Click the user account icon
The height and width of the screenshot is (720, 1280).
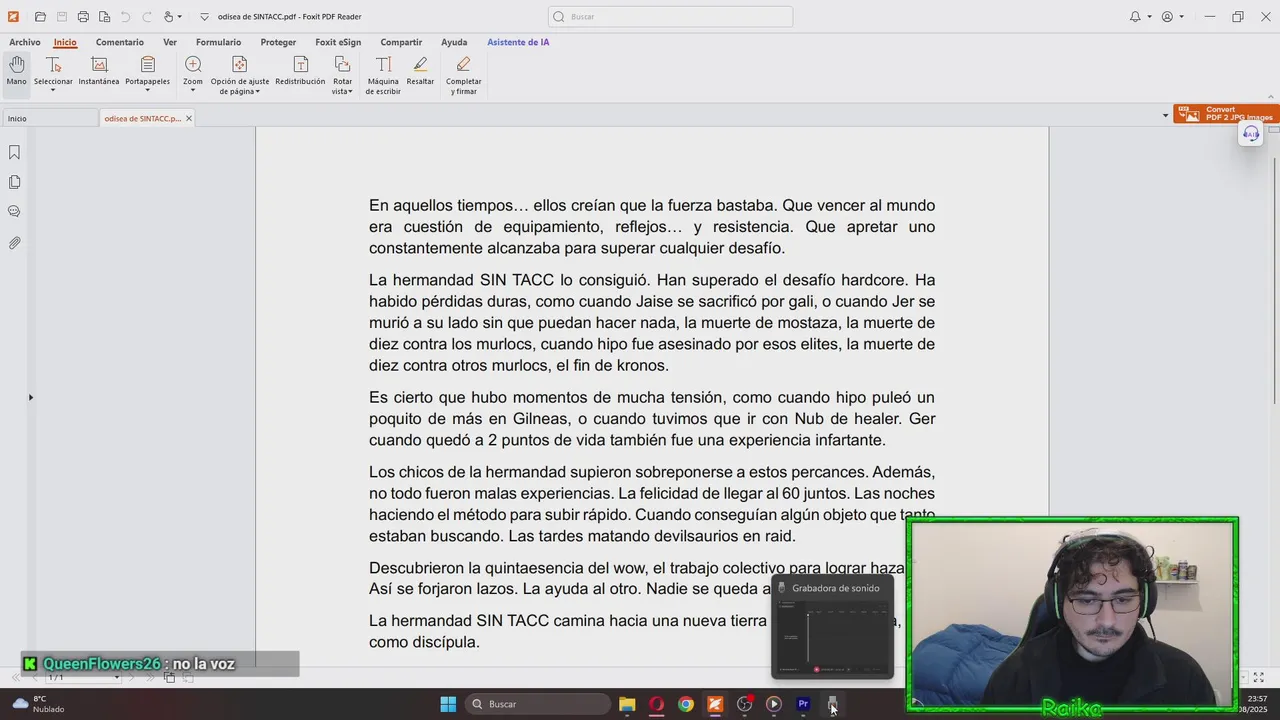[x=1167, y=17]
